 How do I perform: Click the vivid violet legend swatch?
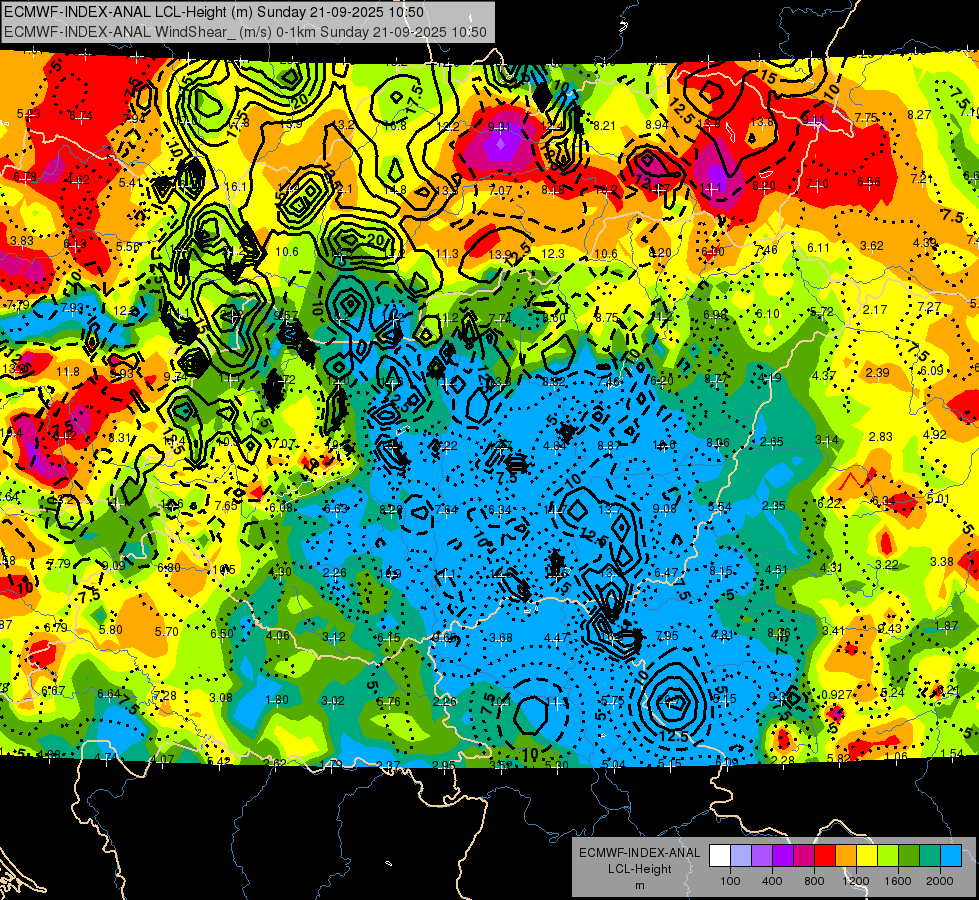tap(783, 856)
